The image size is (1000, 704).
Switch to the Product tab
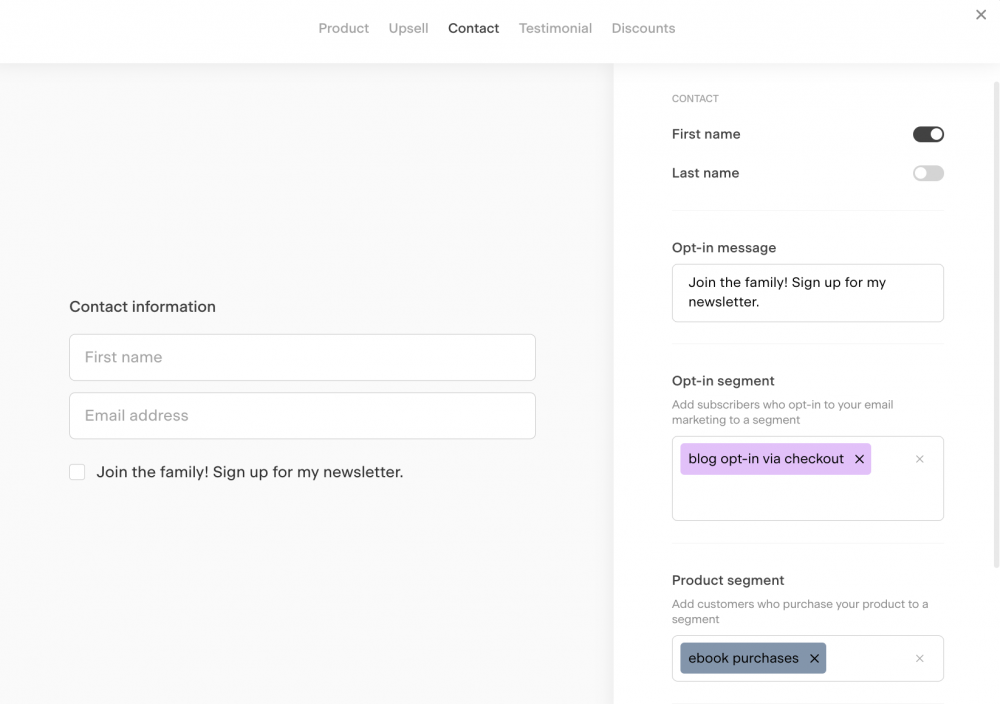[343, 28]
